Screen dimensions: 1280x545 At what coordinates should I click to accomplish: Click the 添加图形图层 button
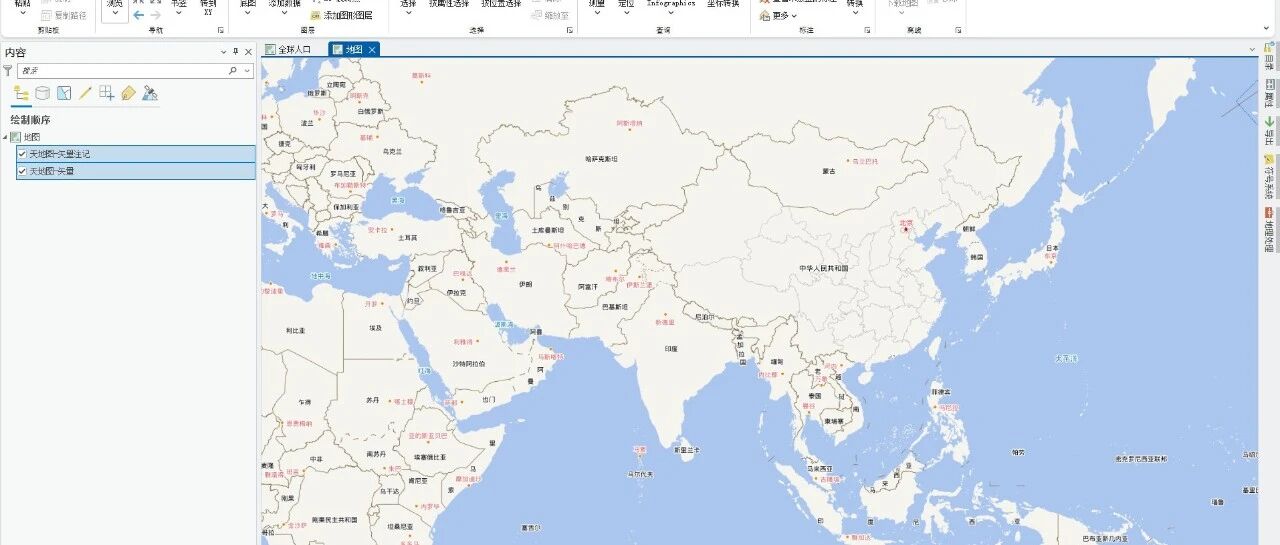[x=342, y=15]
